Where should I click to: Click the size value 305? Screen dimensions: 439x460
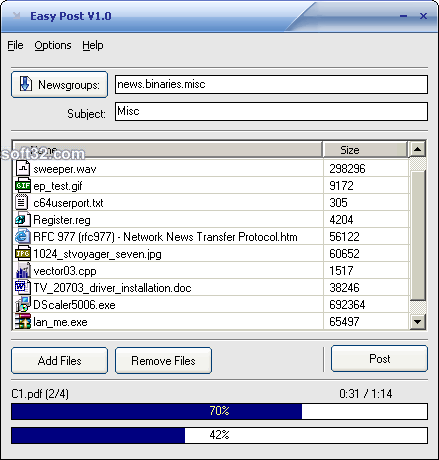pyautogui.click(x=338, y=203)
